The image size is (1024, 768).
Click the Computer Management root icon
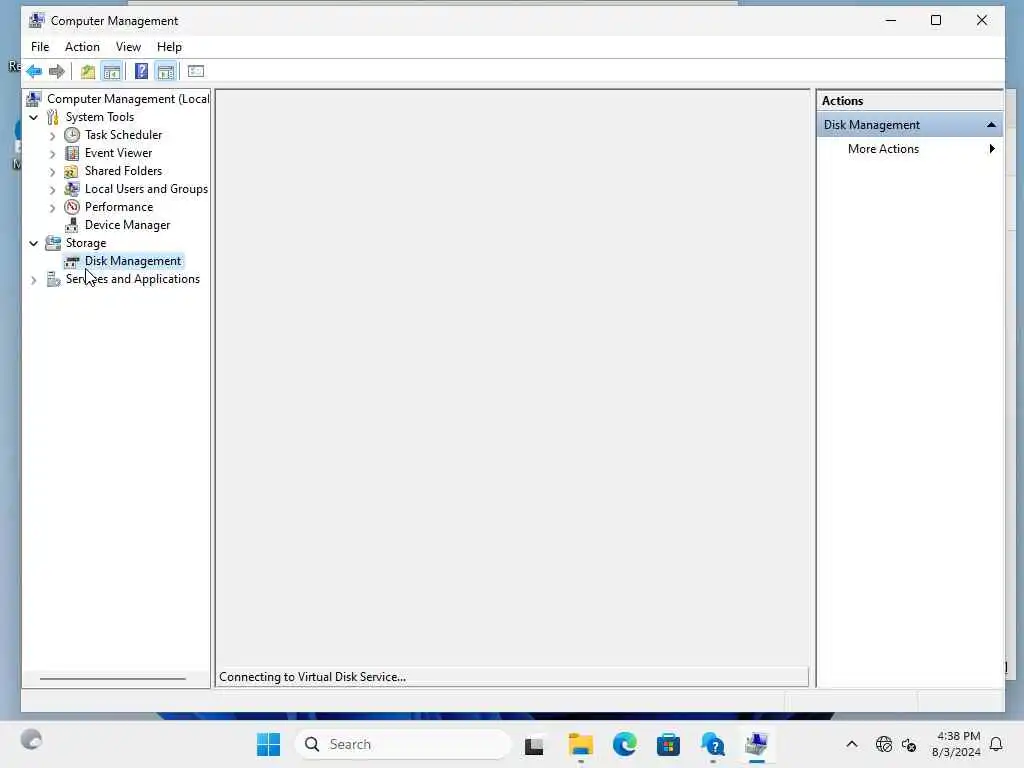34,99
